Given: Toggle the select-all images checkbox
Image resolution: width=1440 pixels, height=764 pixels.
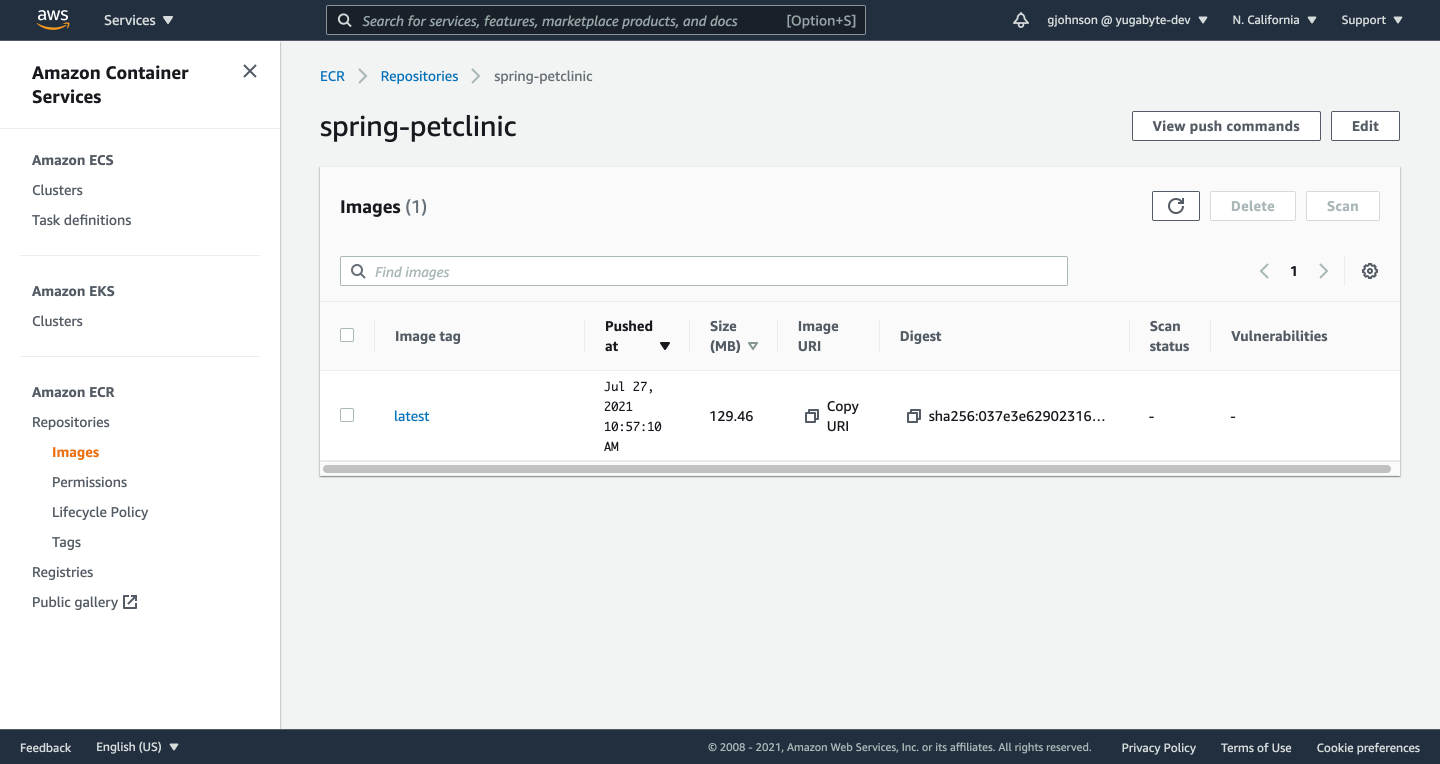Looking at the screenshot, I should (x=347, y=335).
